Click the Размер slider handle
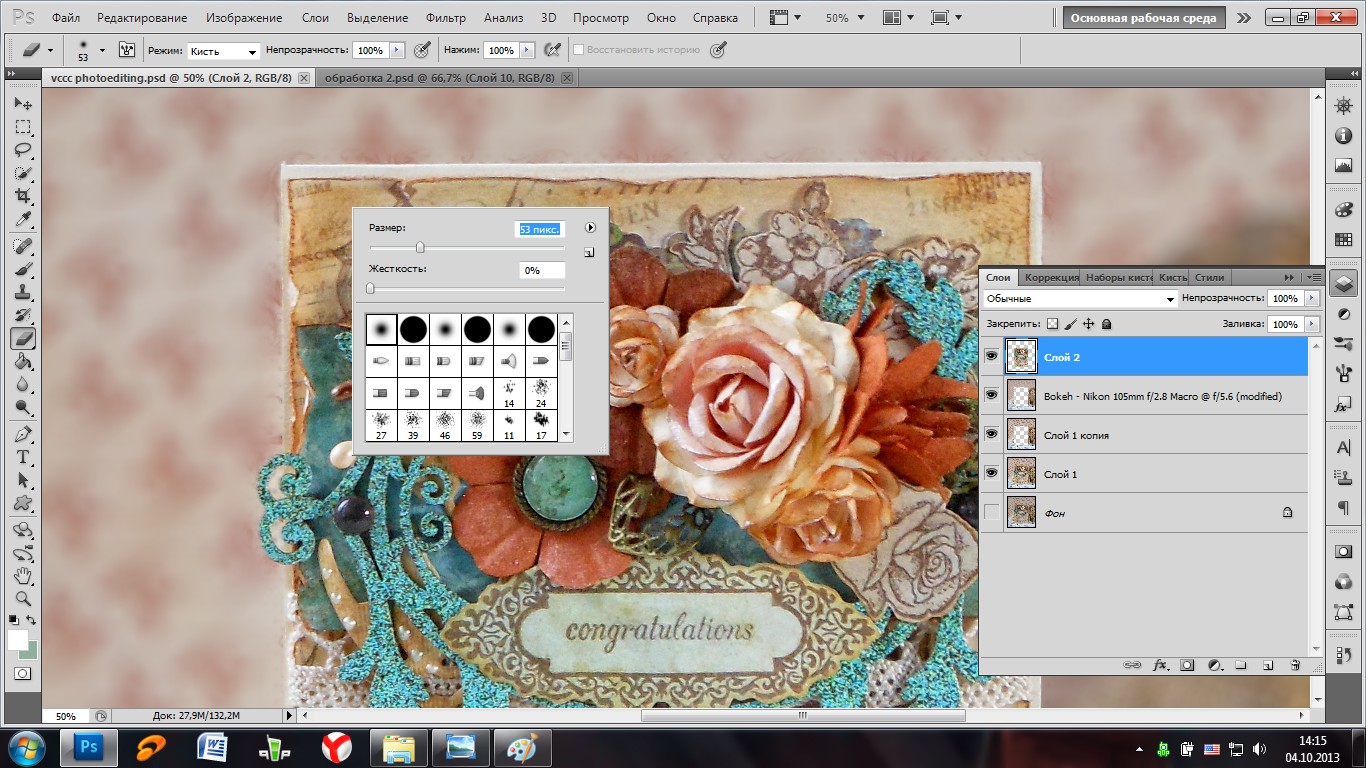Screen dimensions: 1366x768 420,247
